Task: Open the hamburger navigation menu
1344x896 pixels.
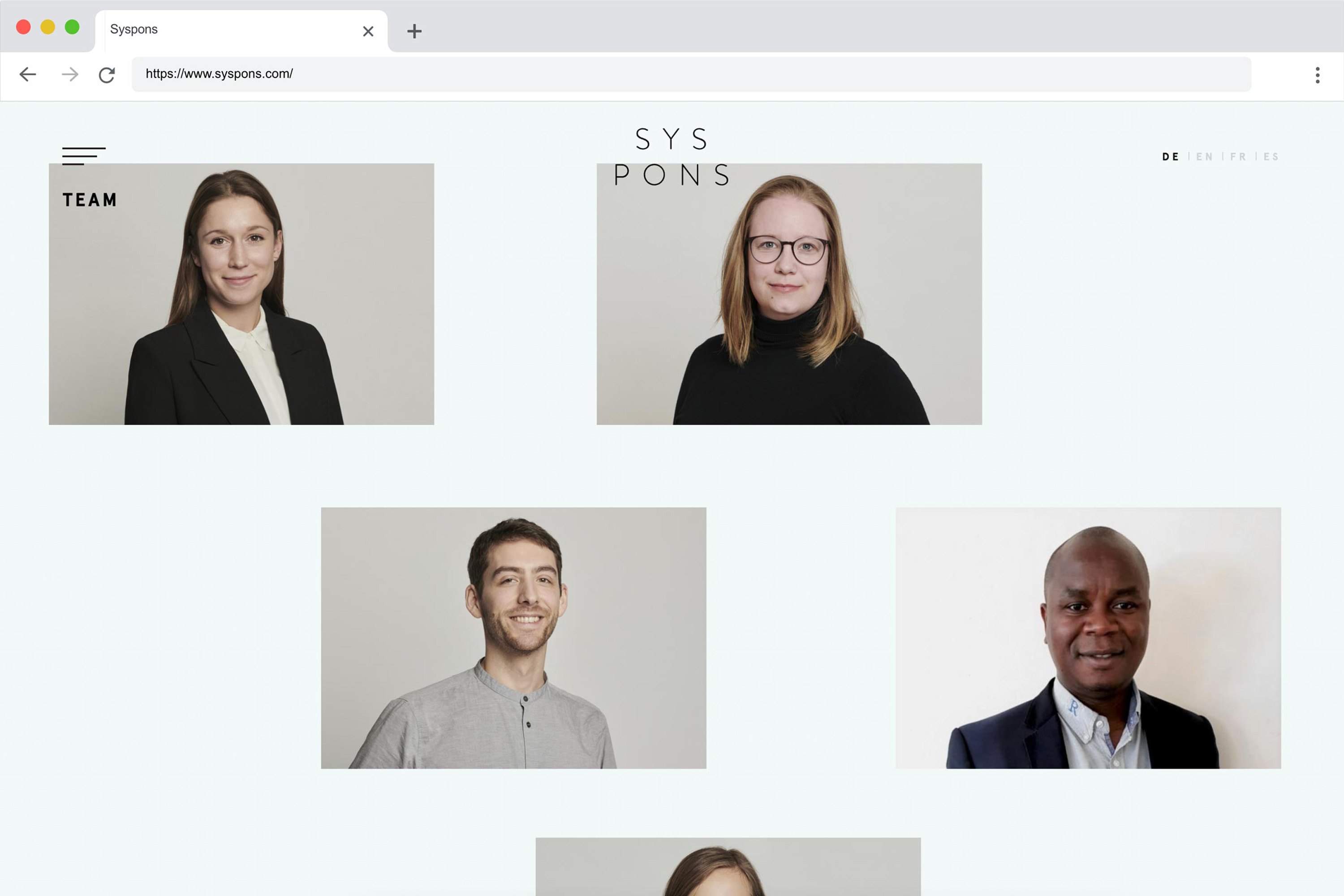Action: point(83,156)
